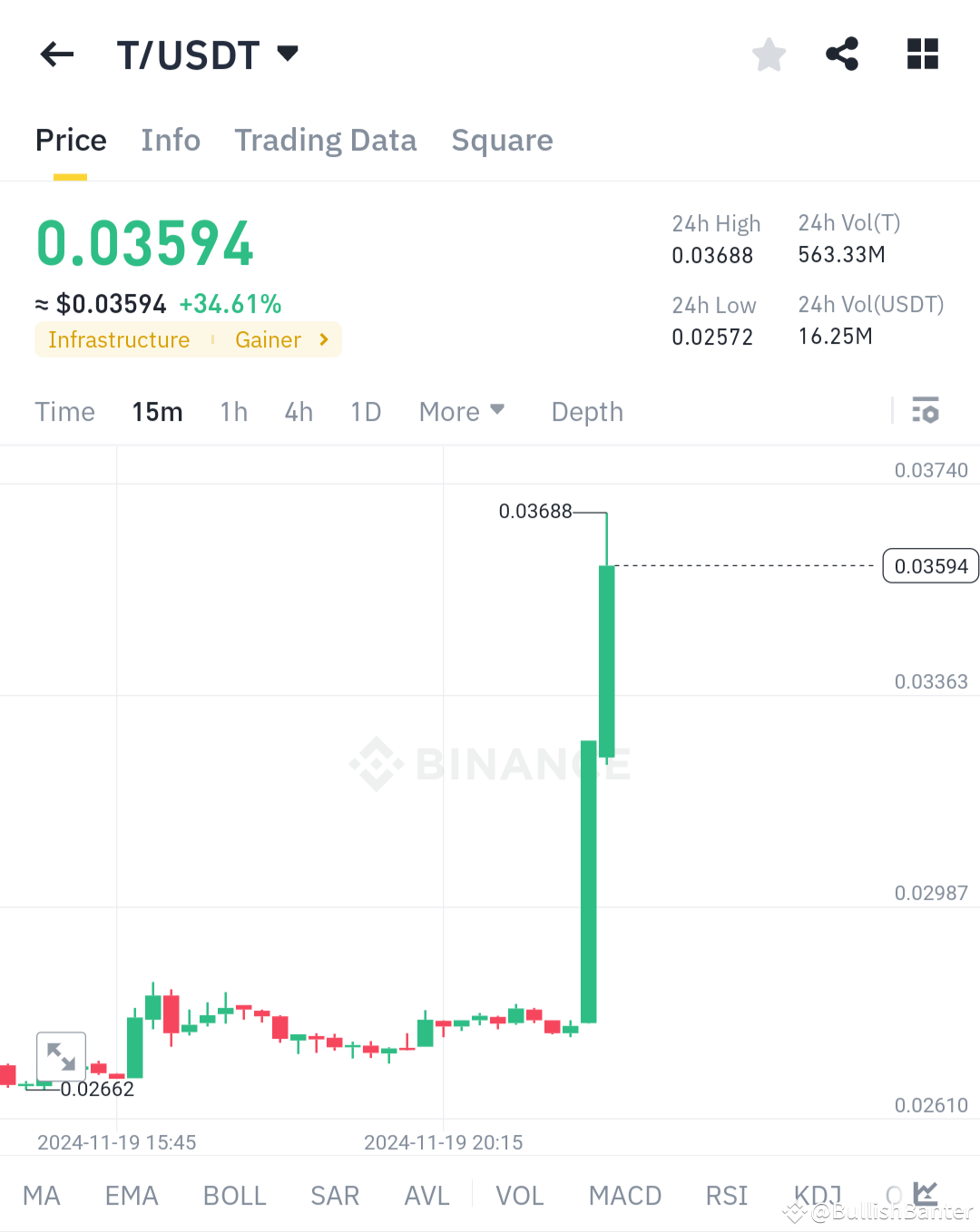Toggle the RSI indicator on
This screenshot has width=980, height=1232.
tap(725, 1196)
